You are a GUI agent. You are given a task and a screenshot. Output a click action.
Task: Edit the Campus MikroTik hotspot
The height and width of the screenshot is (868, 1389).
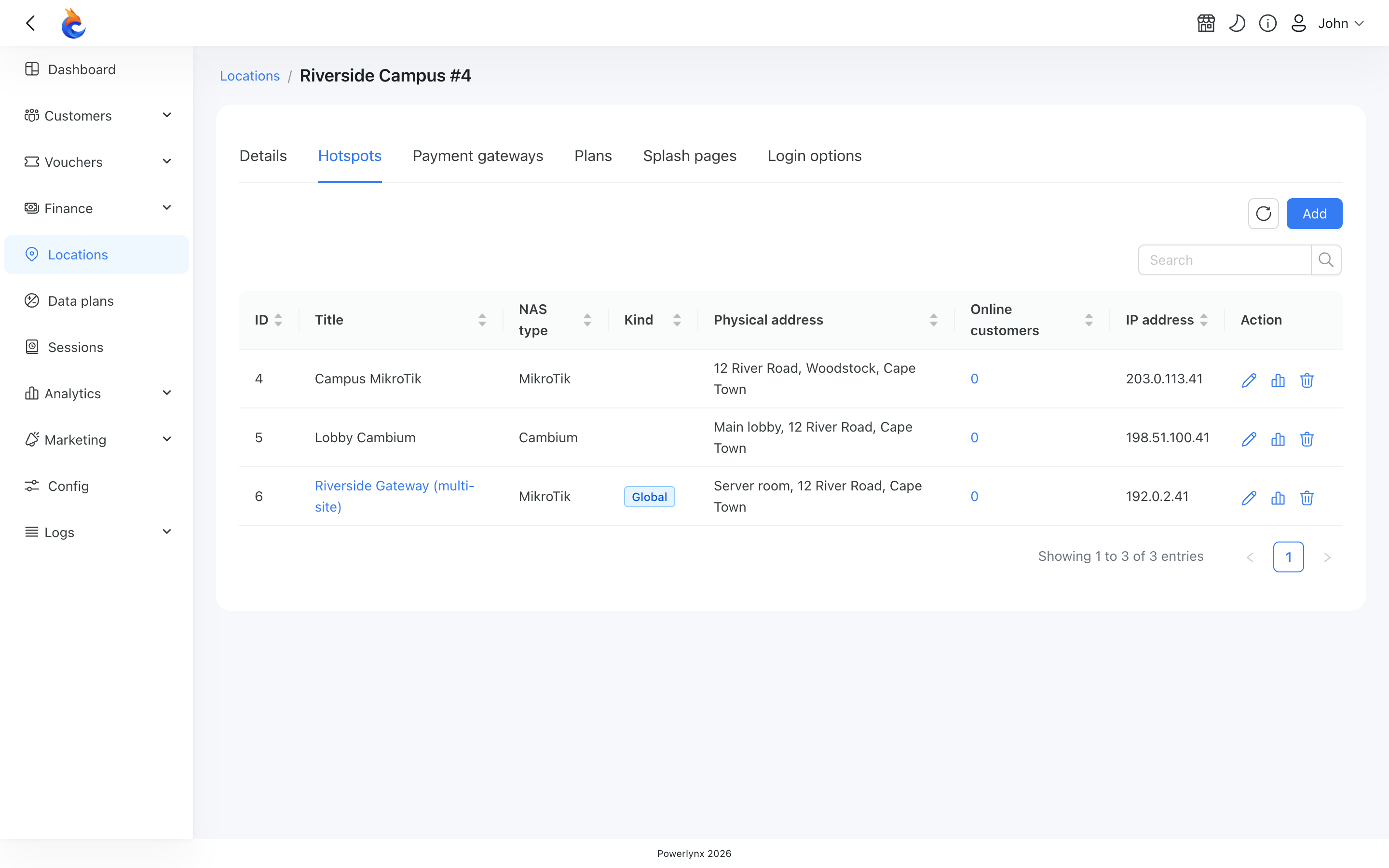click(x=1249, y=380)
